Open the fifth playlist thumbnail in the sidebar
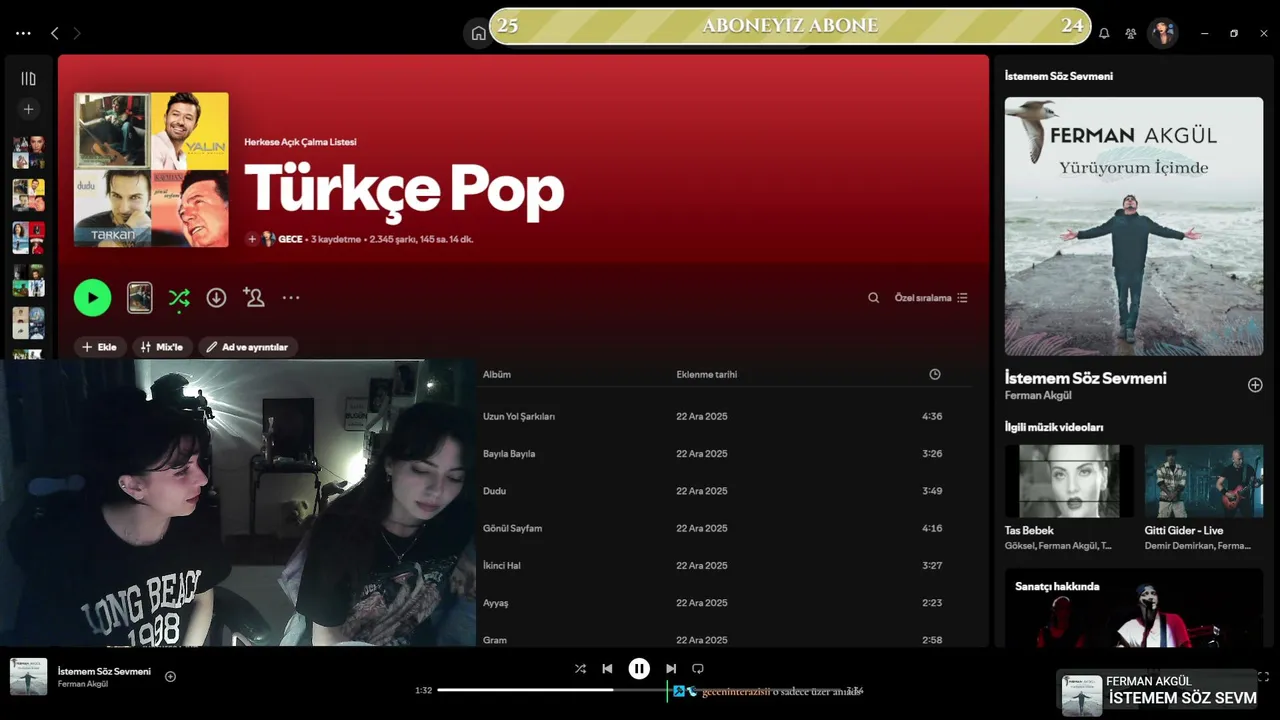This screenshot has height=720, width=1280. point(28,323)
